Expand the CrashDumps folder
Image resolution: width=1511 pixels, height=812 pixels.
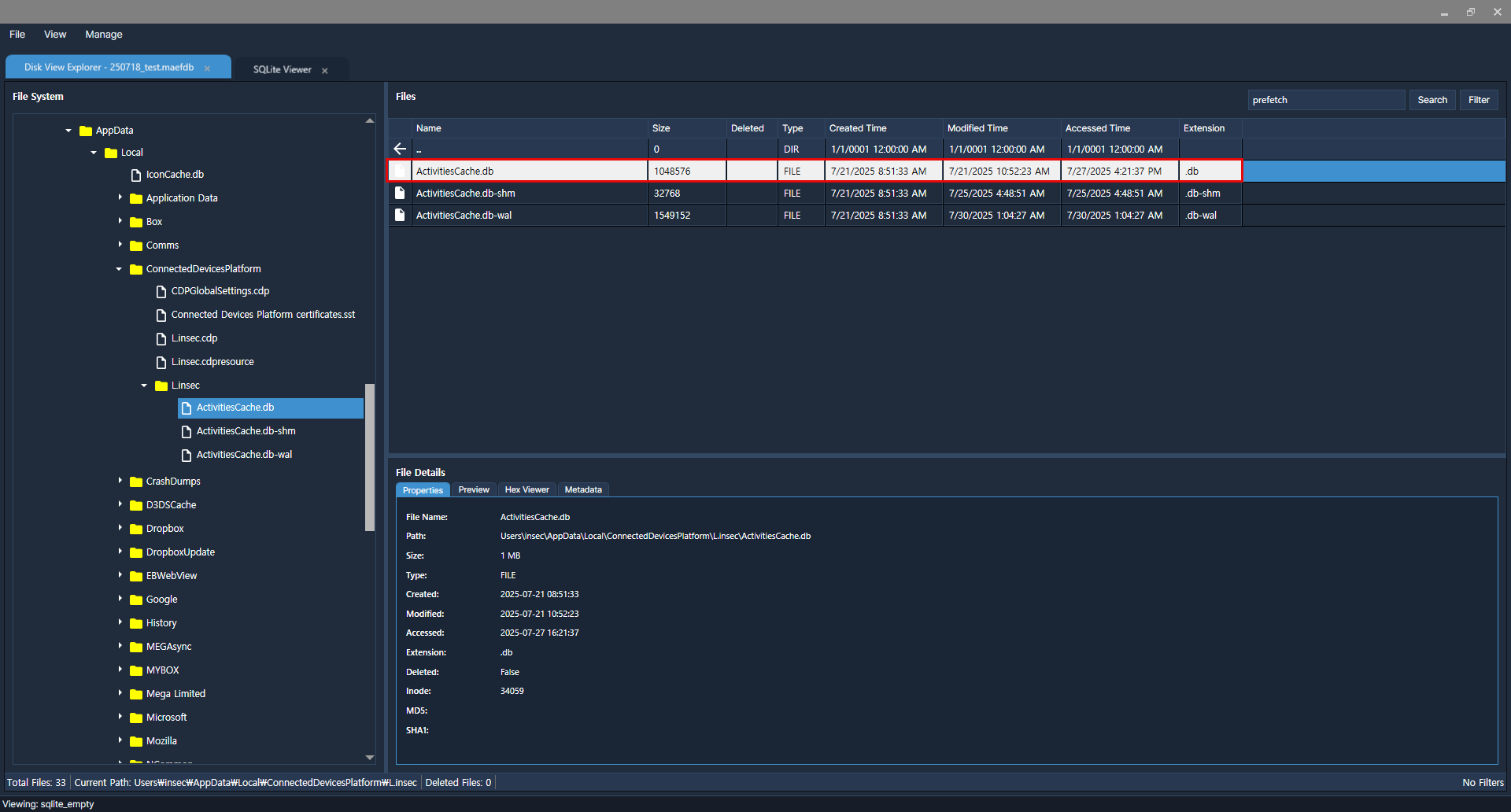120,481
